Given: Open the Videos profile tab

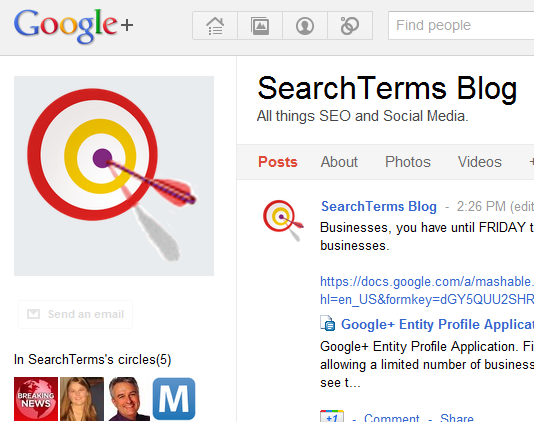Looking at the screenshot, I should click(480, 162).
